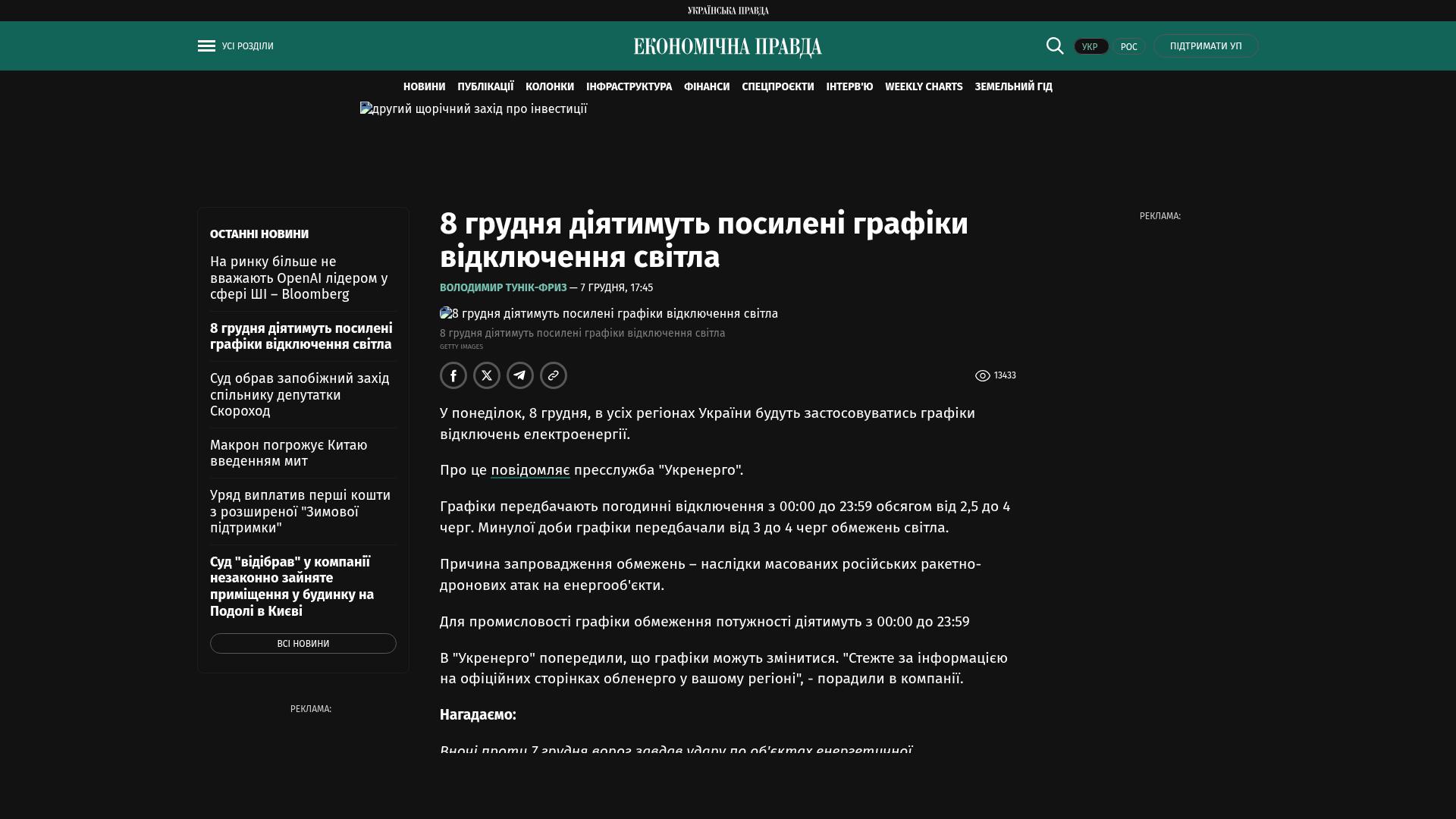
Task: Share article via Telegram
Action: [x=520, y=375]
